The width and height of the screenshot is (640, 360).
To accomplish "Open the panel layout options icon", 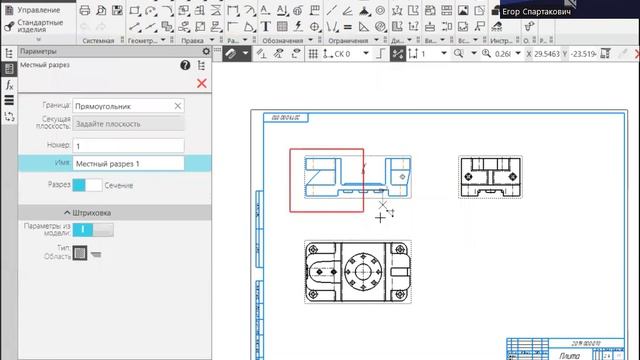I will [x=201, y=65].
